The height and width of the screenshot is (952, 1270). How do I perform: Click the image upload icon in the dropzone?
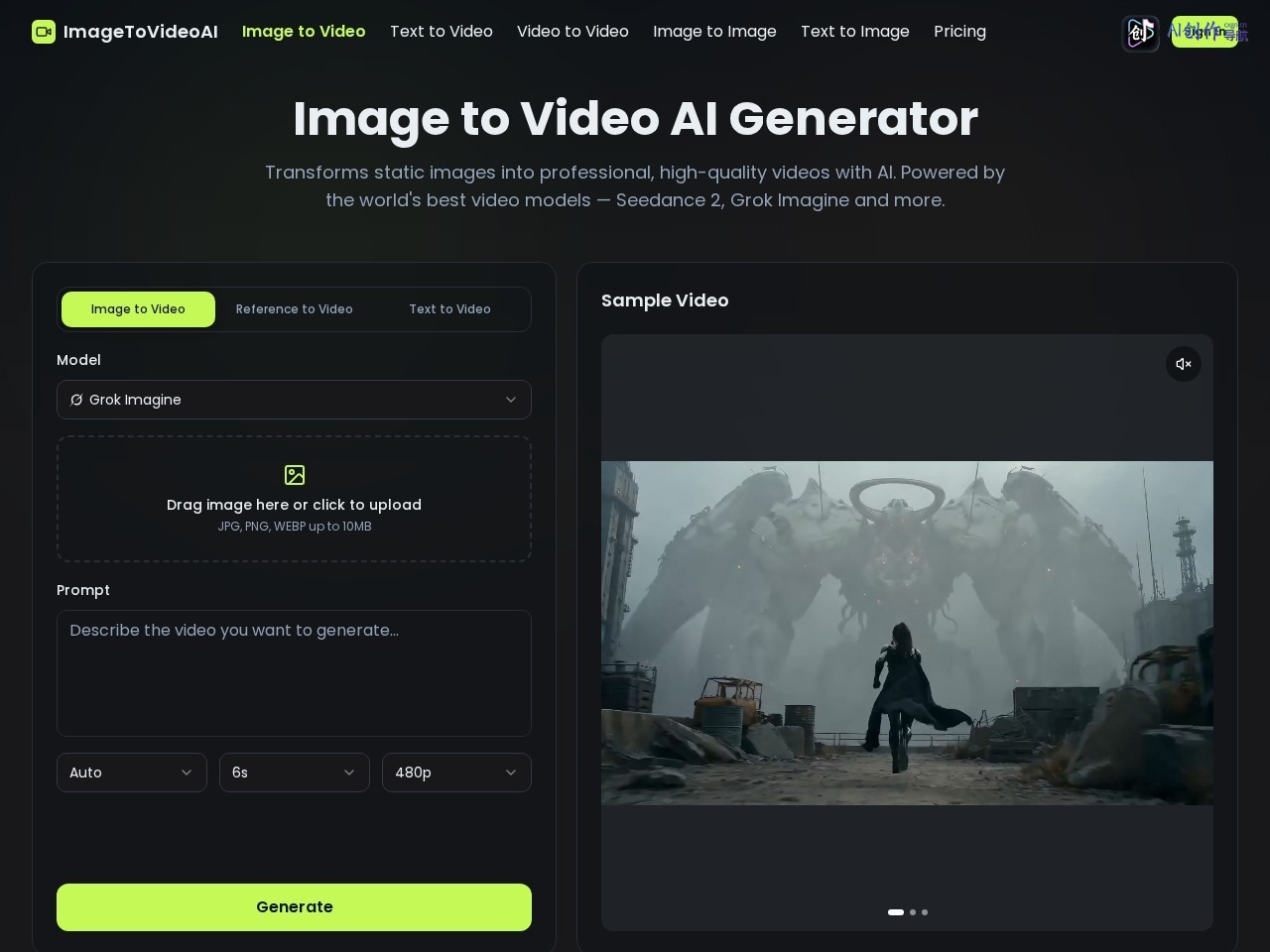295,475
